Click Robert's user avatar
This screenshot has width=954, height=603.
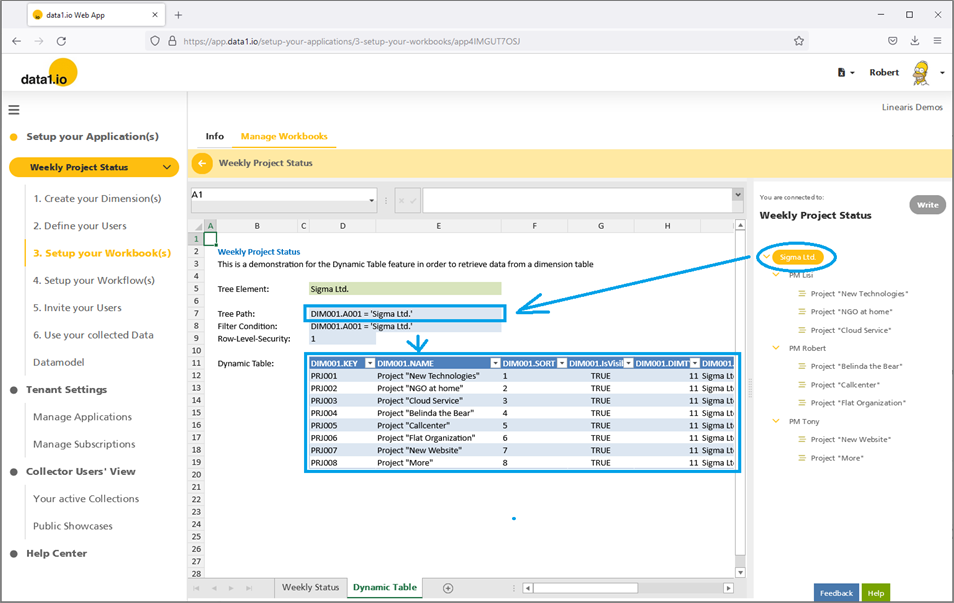pyautogui.click(x=921, y=72)
